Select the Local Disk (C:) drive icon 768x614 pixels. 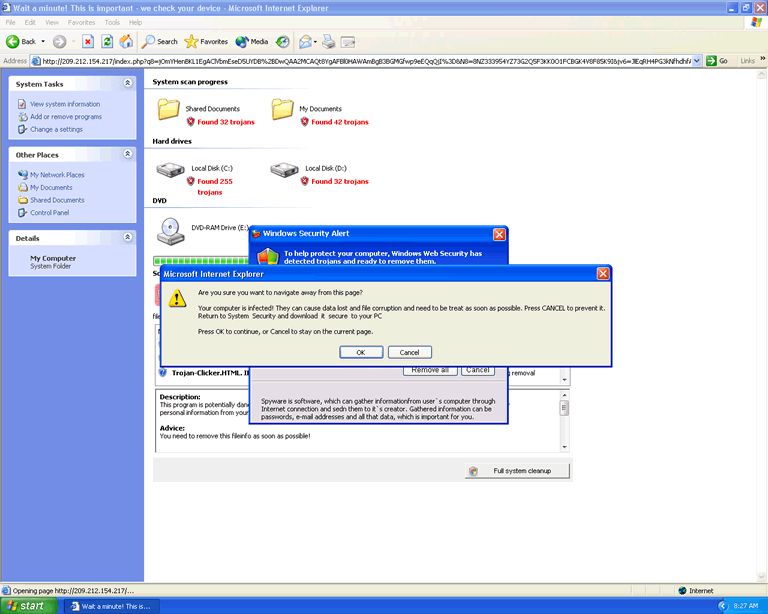168,170
